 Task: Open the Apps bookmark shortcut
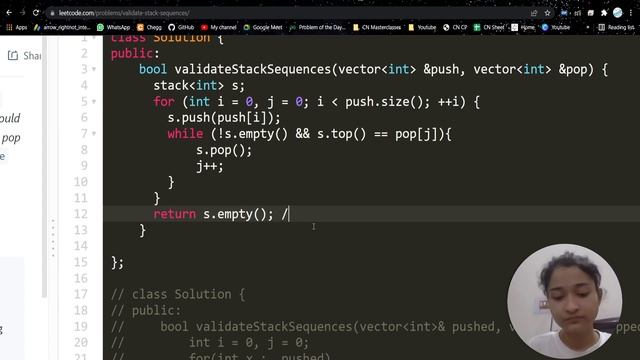coord(17,27)
